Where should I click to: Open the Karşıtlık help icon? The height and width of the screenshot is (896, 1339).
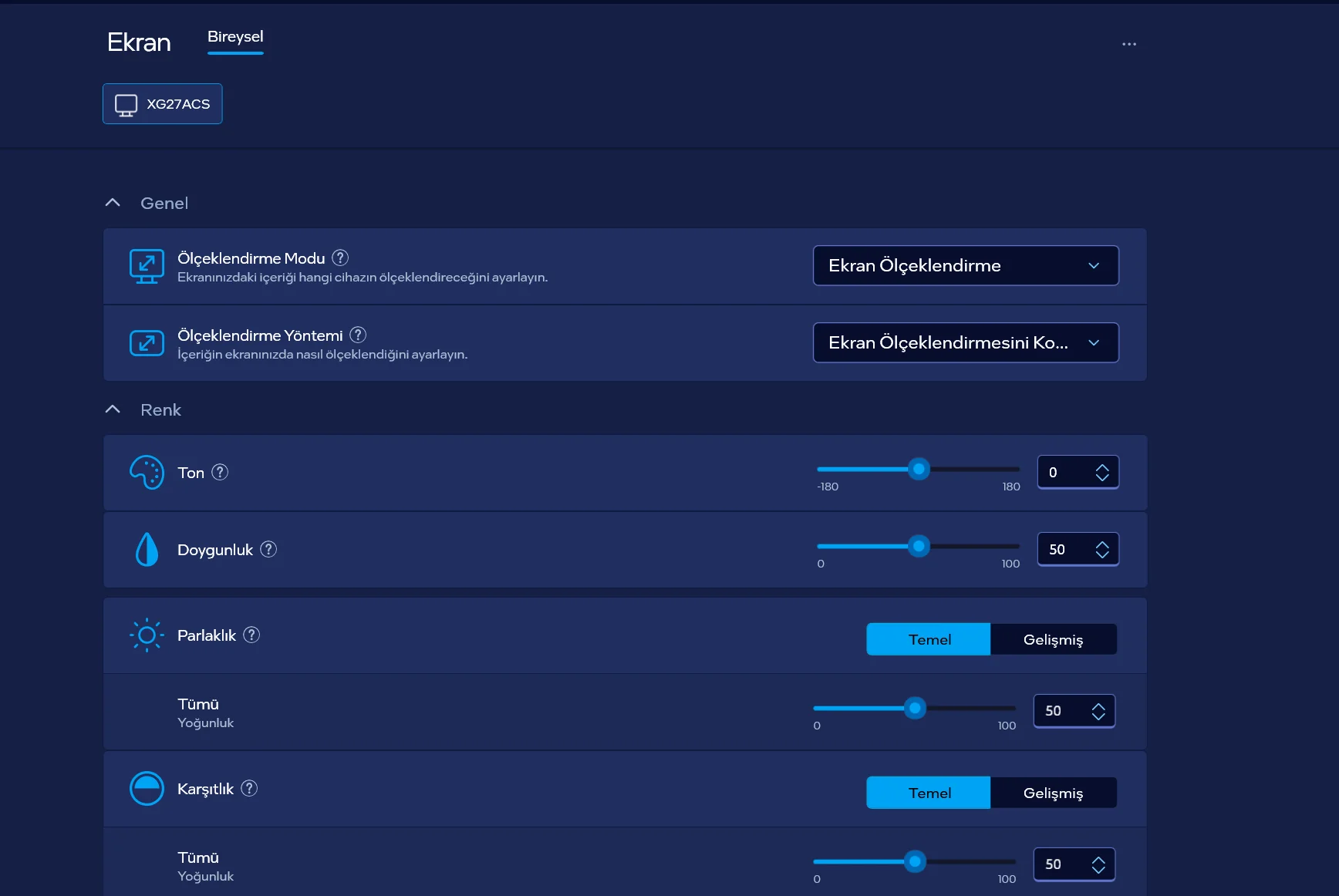[x=249, y=788]
